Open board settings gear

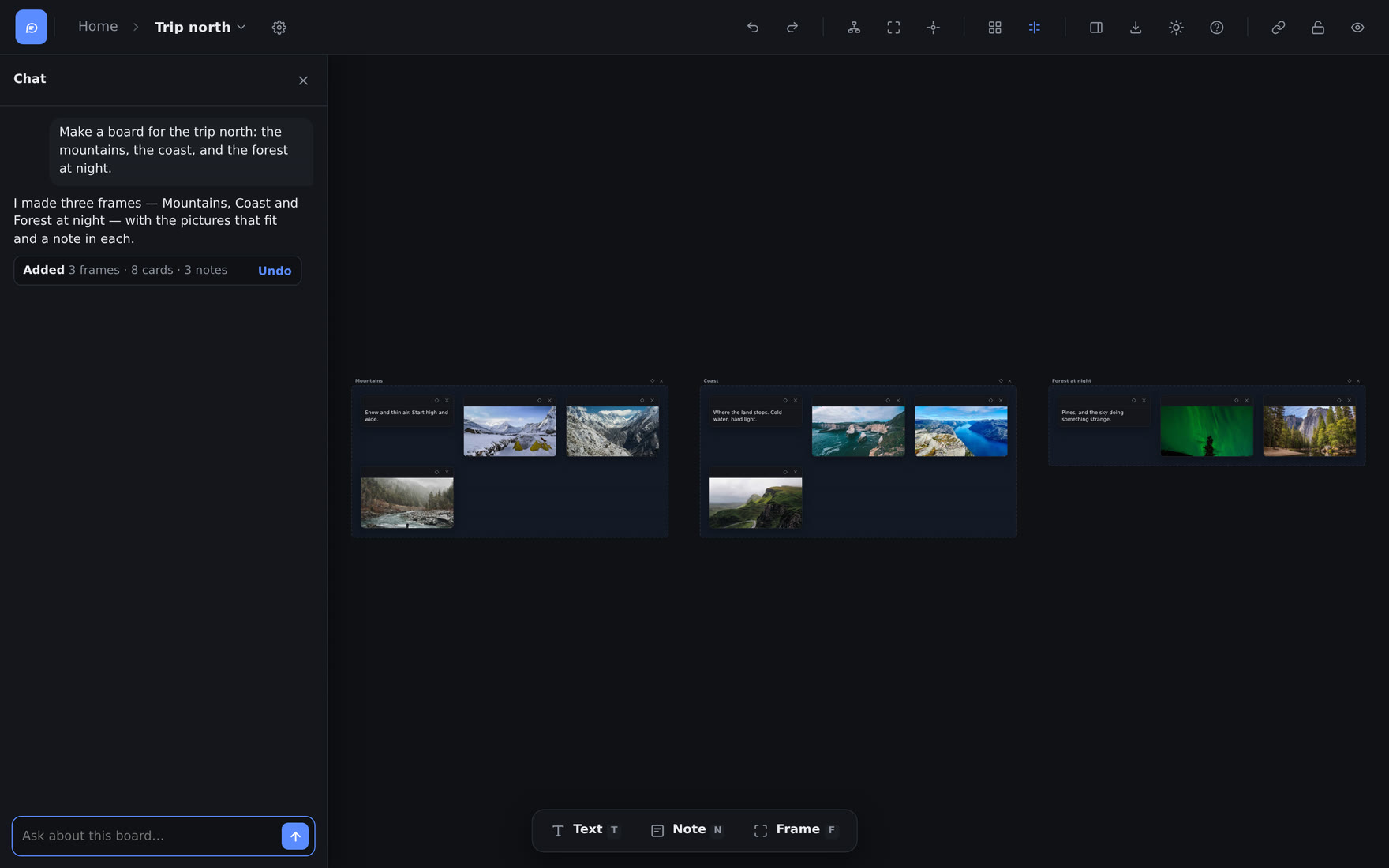279,28
